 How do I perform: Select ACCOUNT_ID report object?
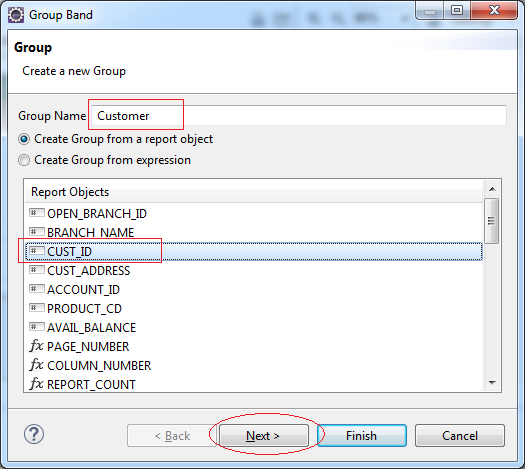pyautogui.click(x=254, y=290)
